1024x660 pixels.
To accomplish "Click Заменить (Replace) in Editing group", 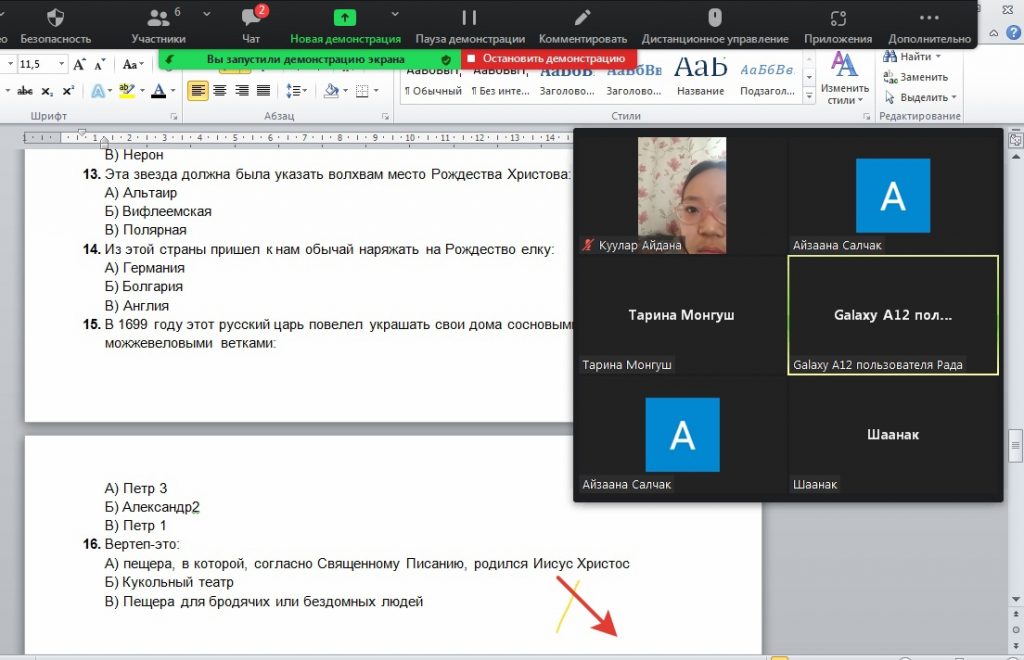I will point(915,77).
